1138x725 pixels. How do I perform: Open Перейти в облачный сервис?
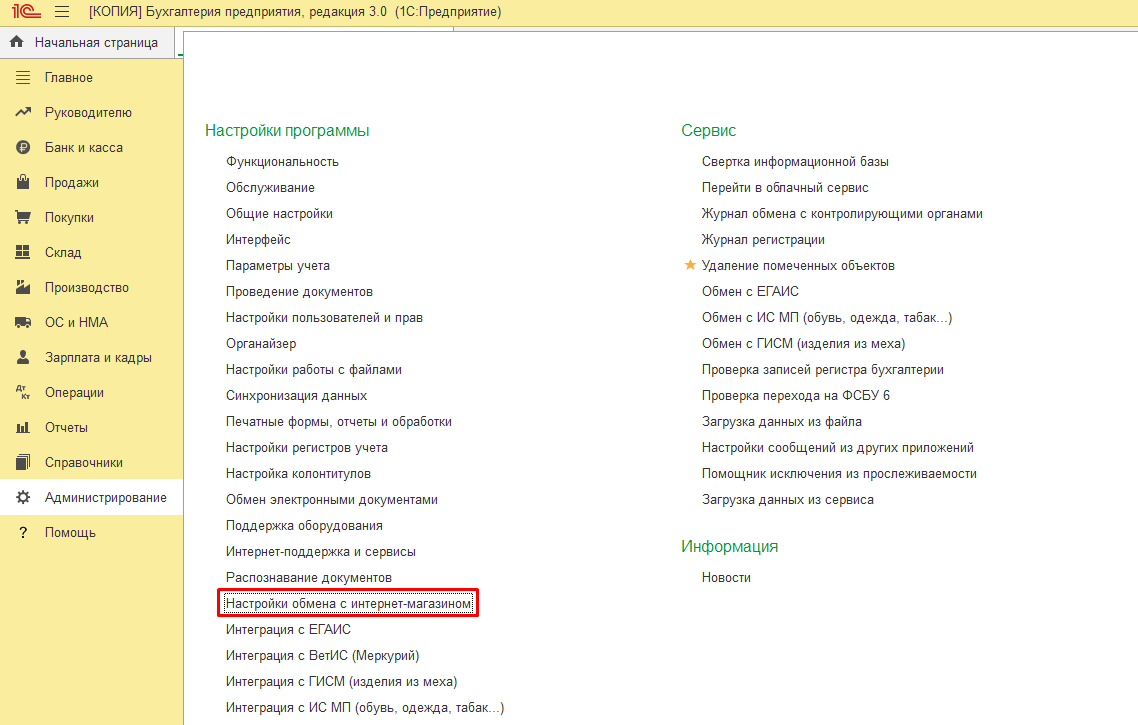pyautogui.click(x=785, y=188)
